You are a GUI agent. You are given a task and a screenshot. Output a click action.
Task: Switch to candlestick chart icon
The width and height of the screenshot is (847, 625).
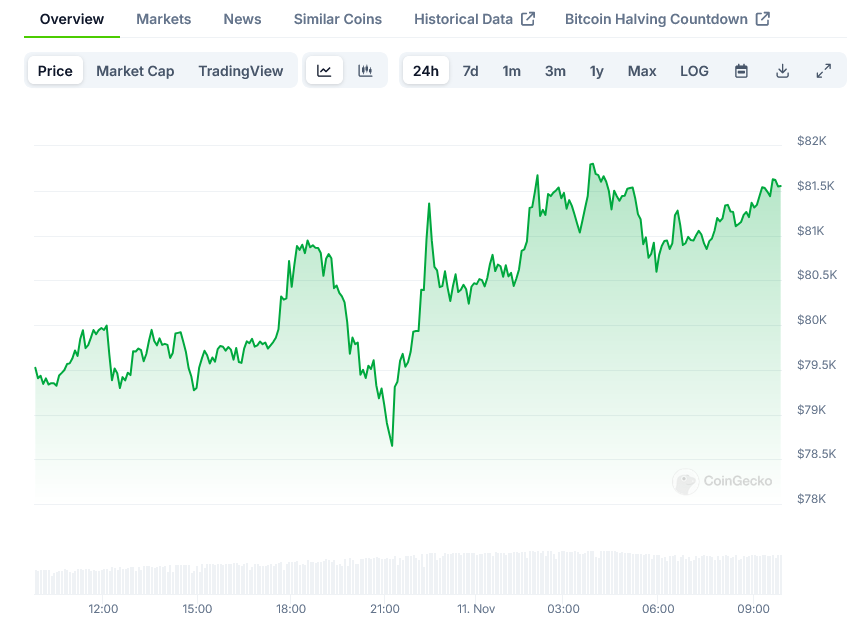coord(365,71)
